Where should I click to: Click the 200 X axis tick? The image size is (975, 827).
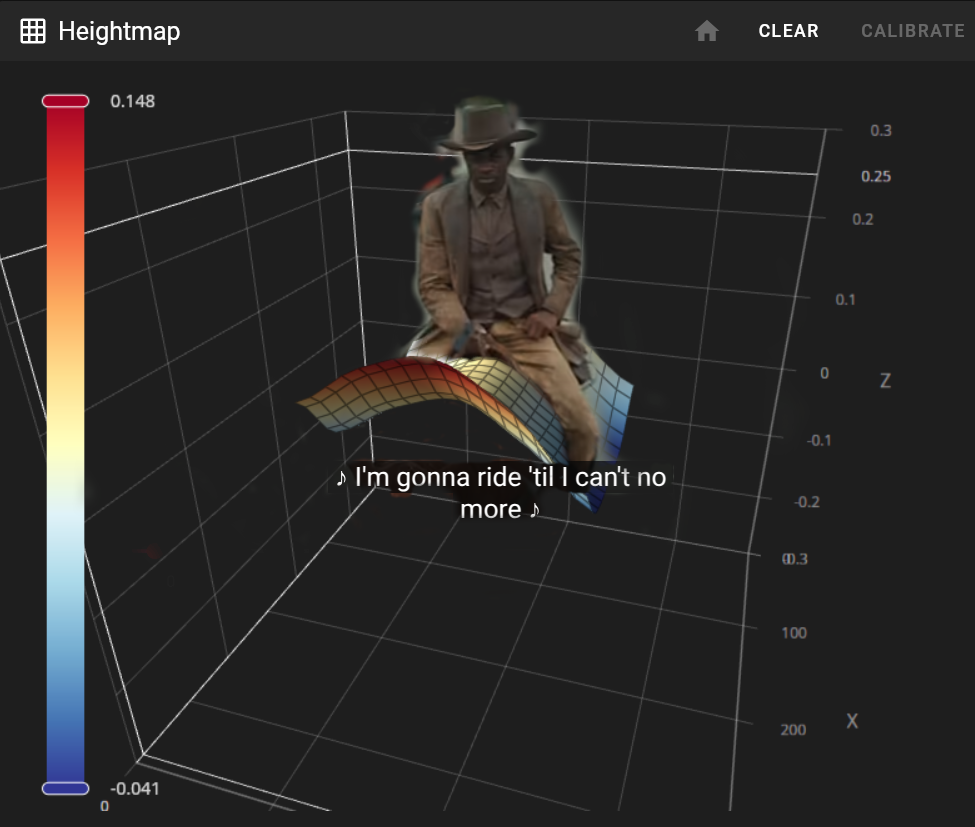pyautogui.click(x=793, y=729)
